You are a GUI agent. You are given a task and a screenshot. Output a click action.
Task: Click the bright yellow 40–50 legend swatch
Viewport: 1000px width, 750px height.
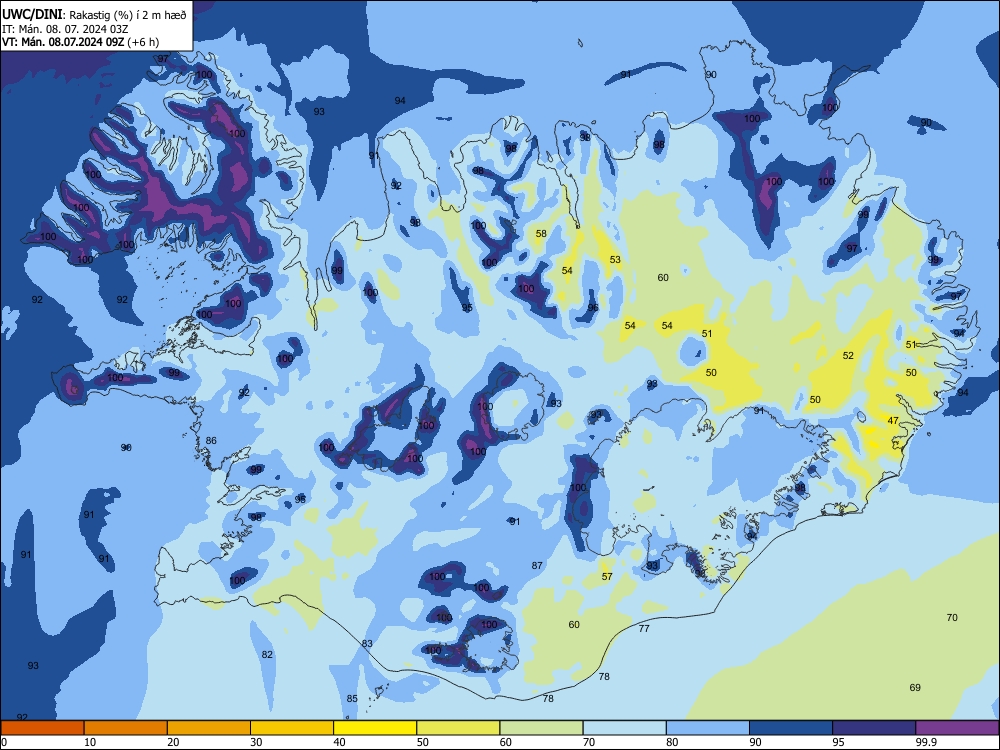coord(375,728)
